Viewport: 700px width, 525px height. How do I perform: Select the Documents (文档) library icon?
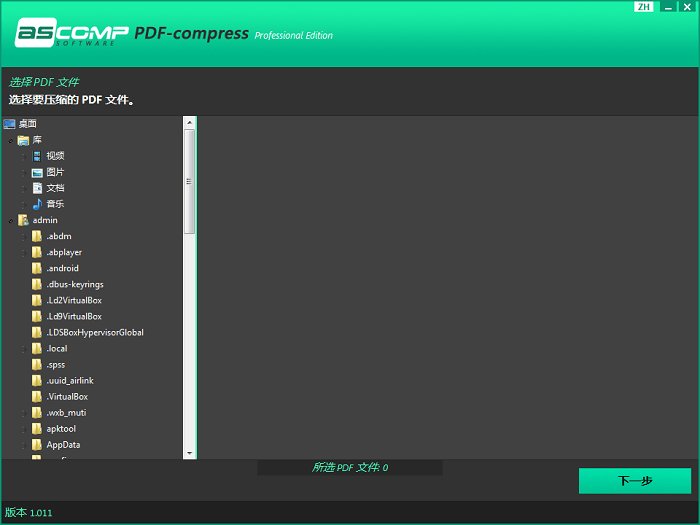(37, 188)
